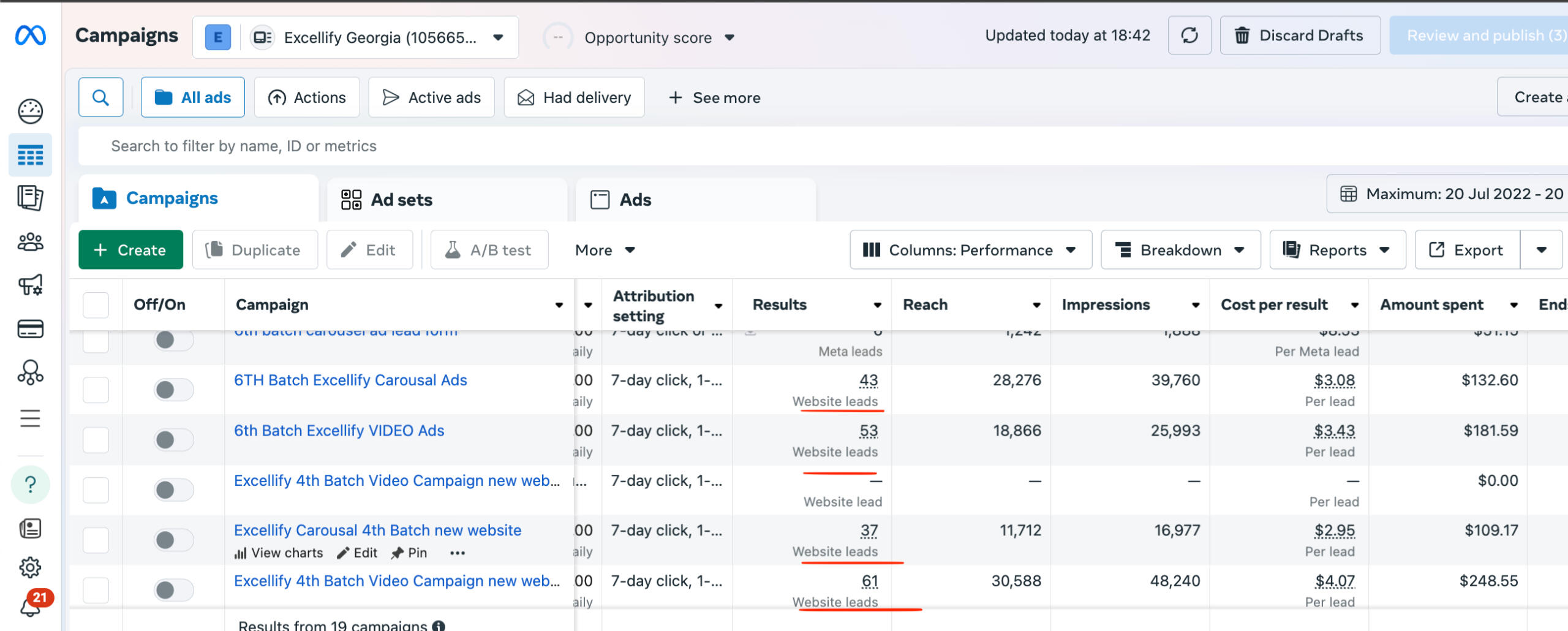The image size is (1568, 631).
Task: Open Account overview gauge icon in sidebar
Action: tap(30, 111)
